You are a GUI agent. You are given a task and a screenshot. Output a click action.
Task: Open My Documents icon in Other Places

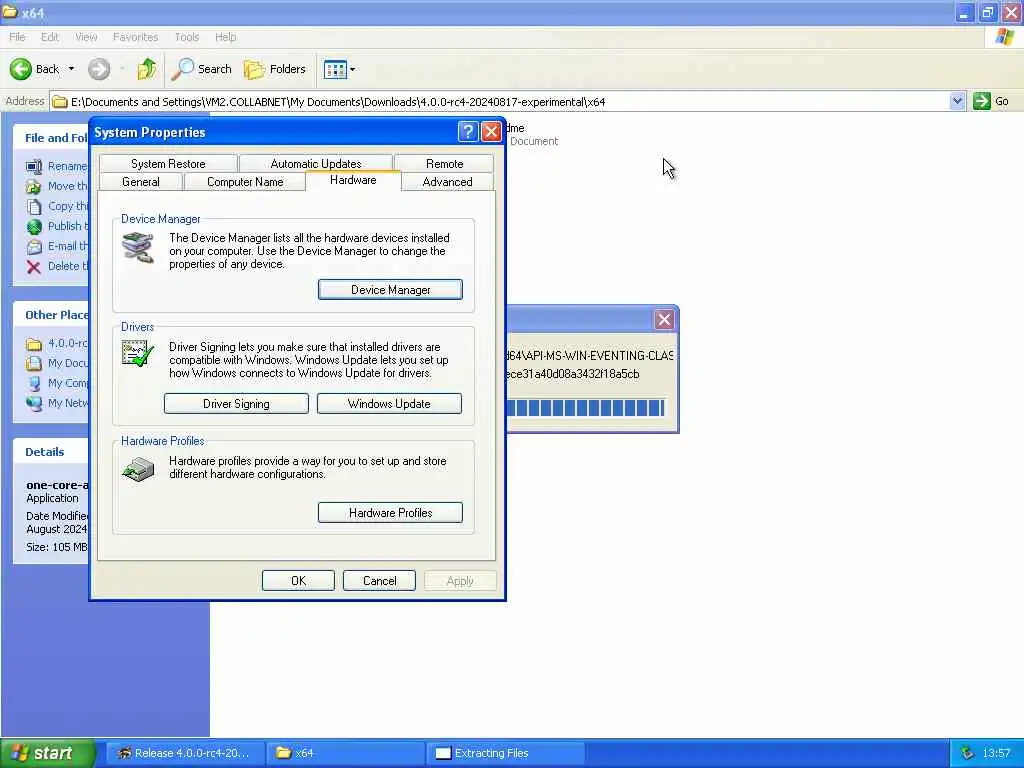34,363
